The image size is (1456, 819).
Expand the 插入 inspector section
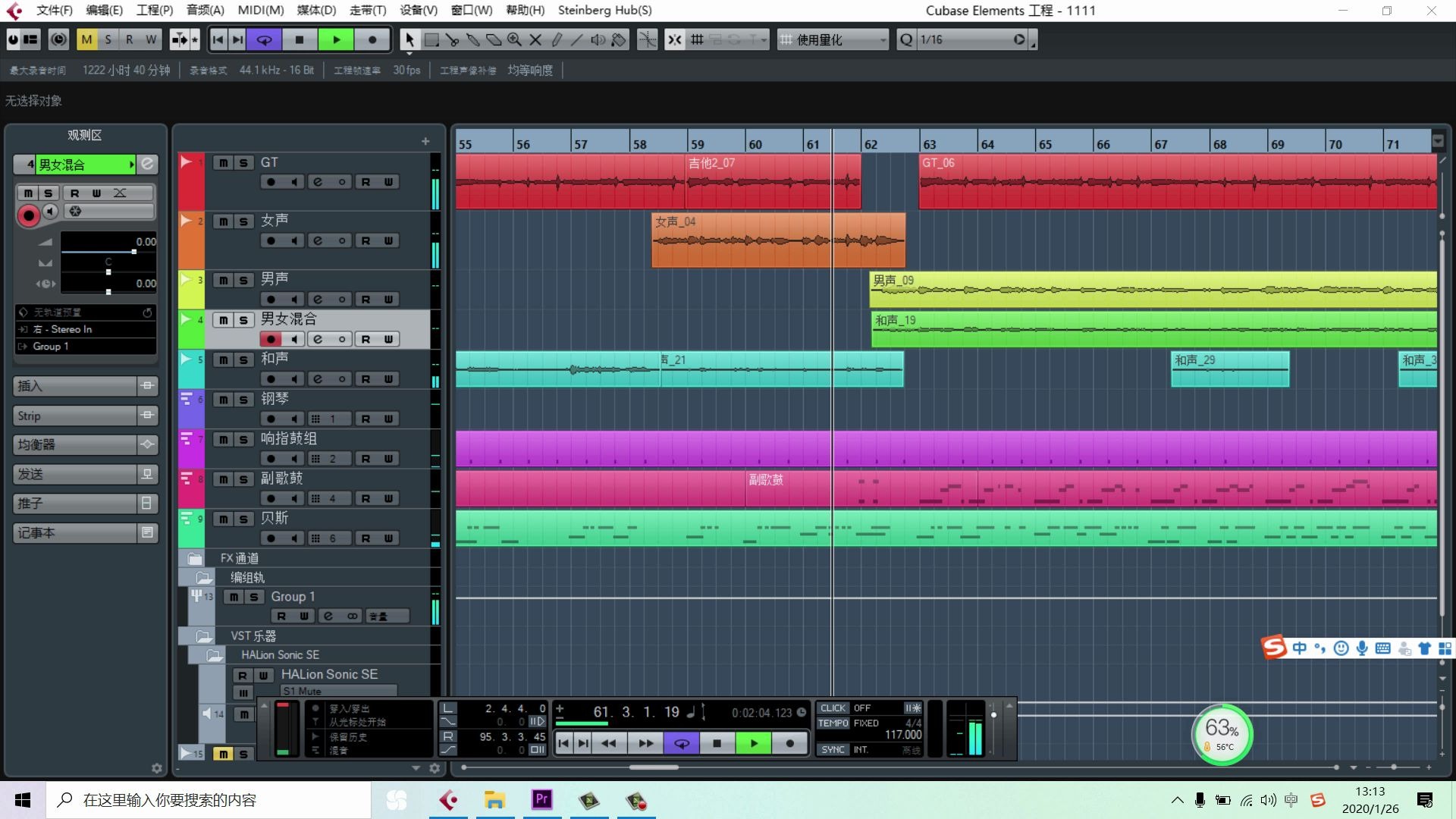[85, 386]
